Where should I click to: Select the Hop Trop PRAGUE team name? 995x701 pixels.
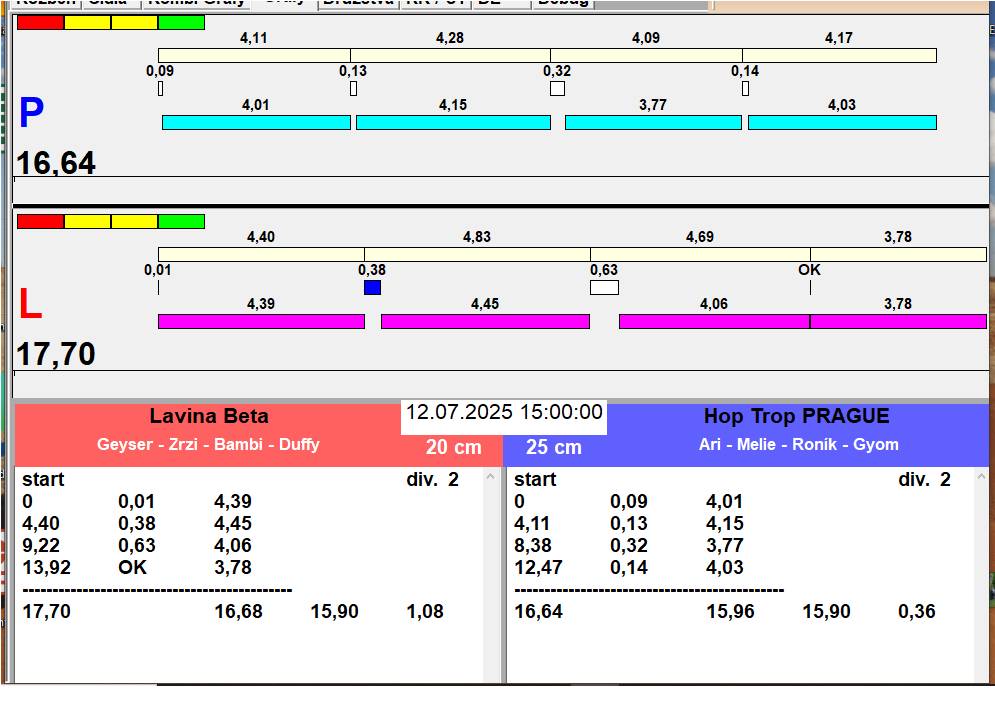click(796, 416)
